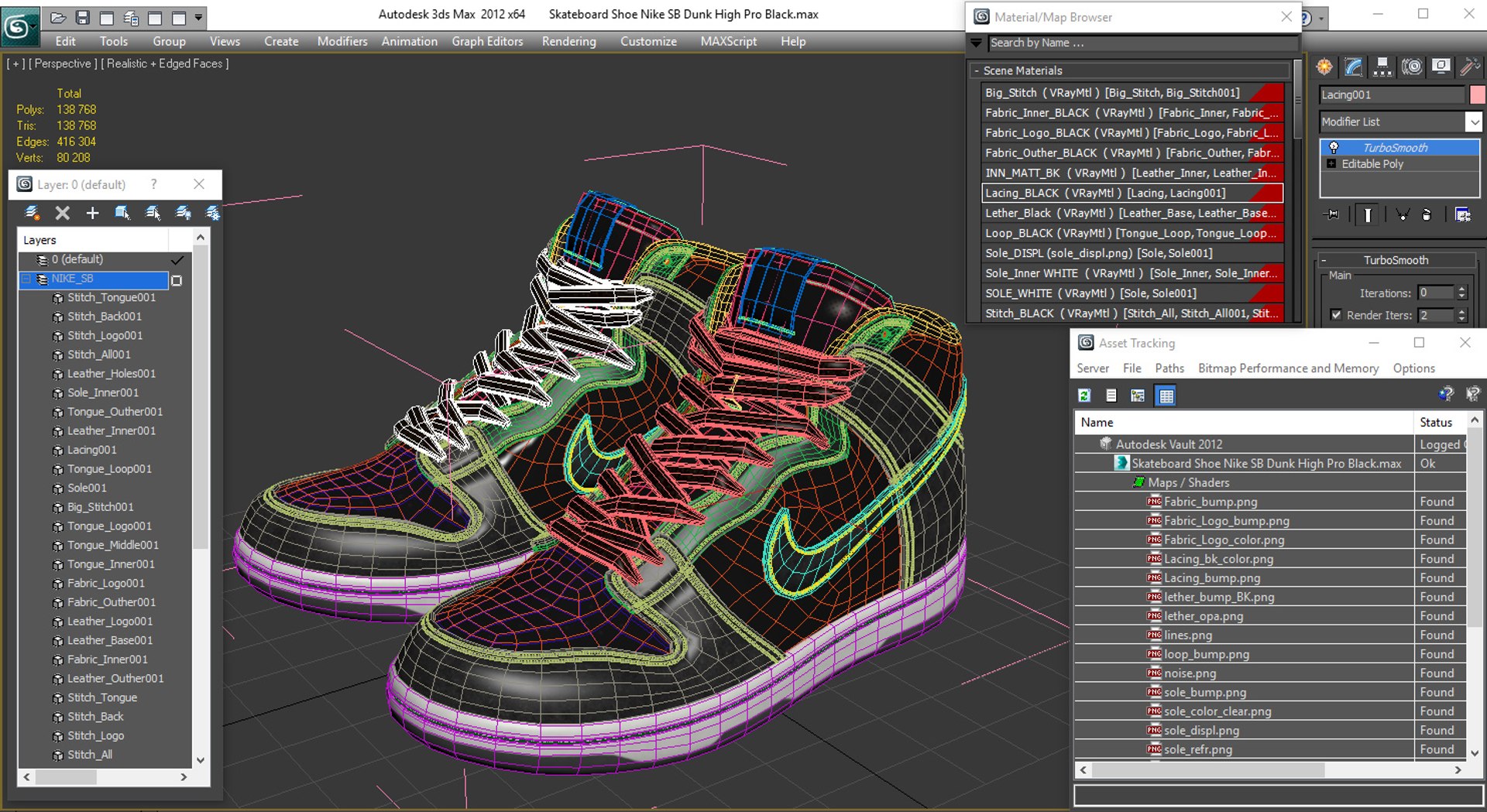Open the Modify command panel tab
This screenshot has width=1487, height=812.
tap(1353, 67)
